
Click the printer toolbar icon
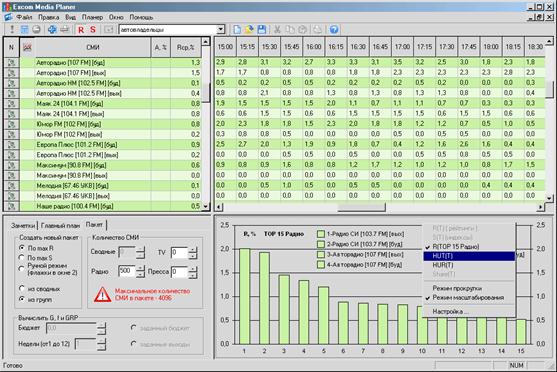coord(64,29)
